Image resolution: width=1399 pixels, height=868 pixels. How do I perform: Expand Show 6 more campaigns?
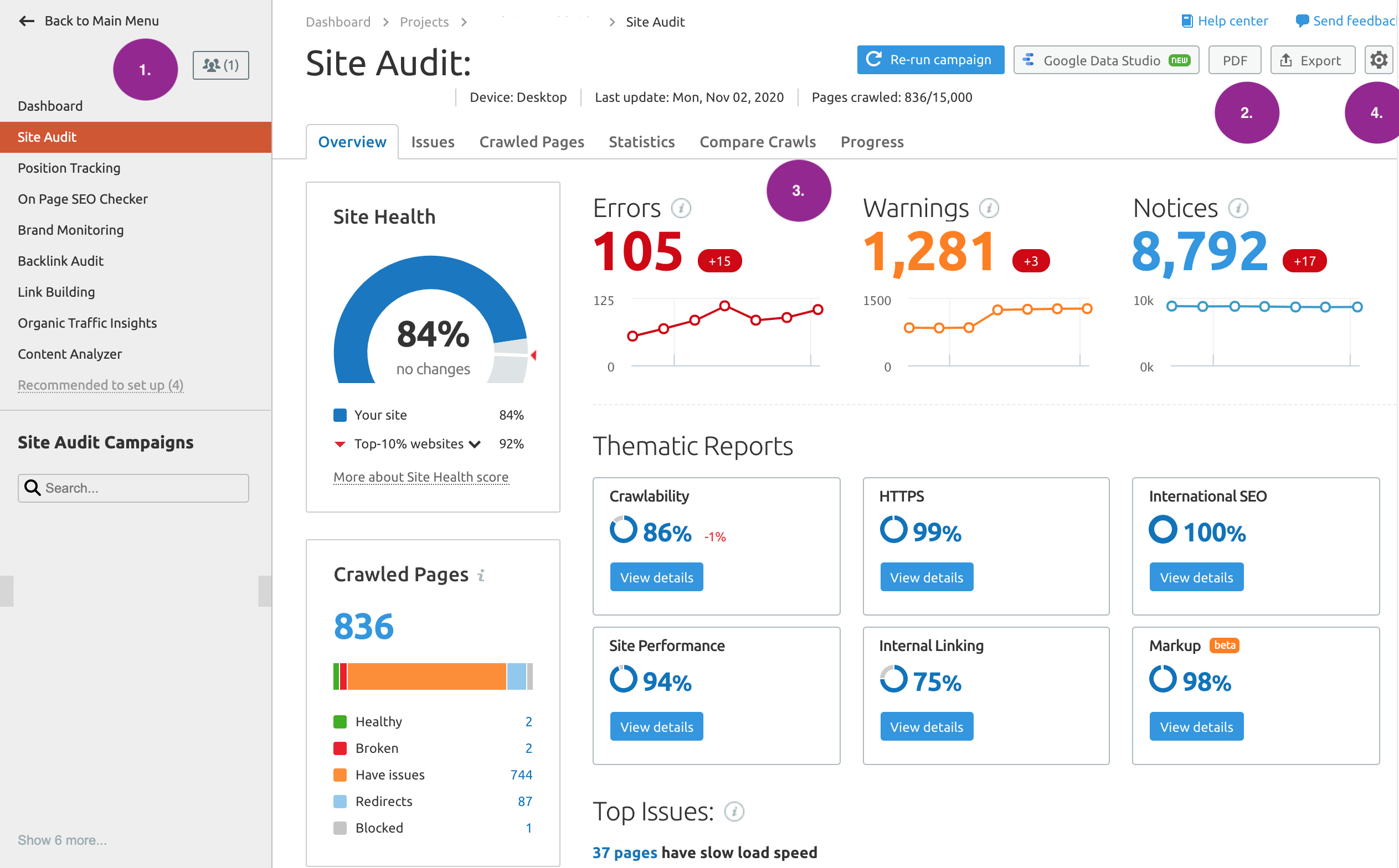pos(62,840)
